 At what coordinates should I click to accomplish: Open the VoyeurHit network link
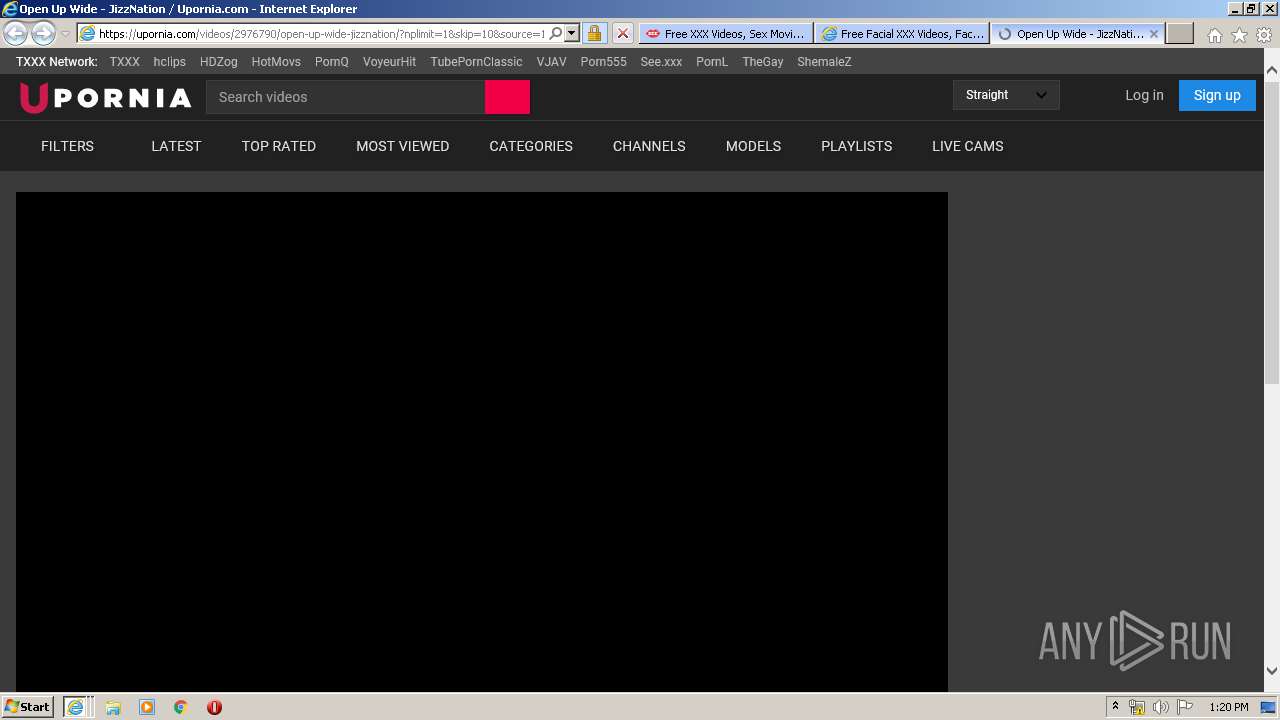389,61
